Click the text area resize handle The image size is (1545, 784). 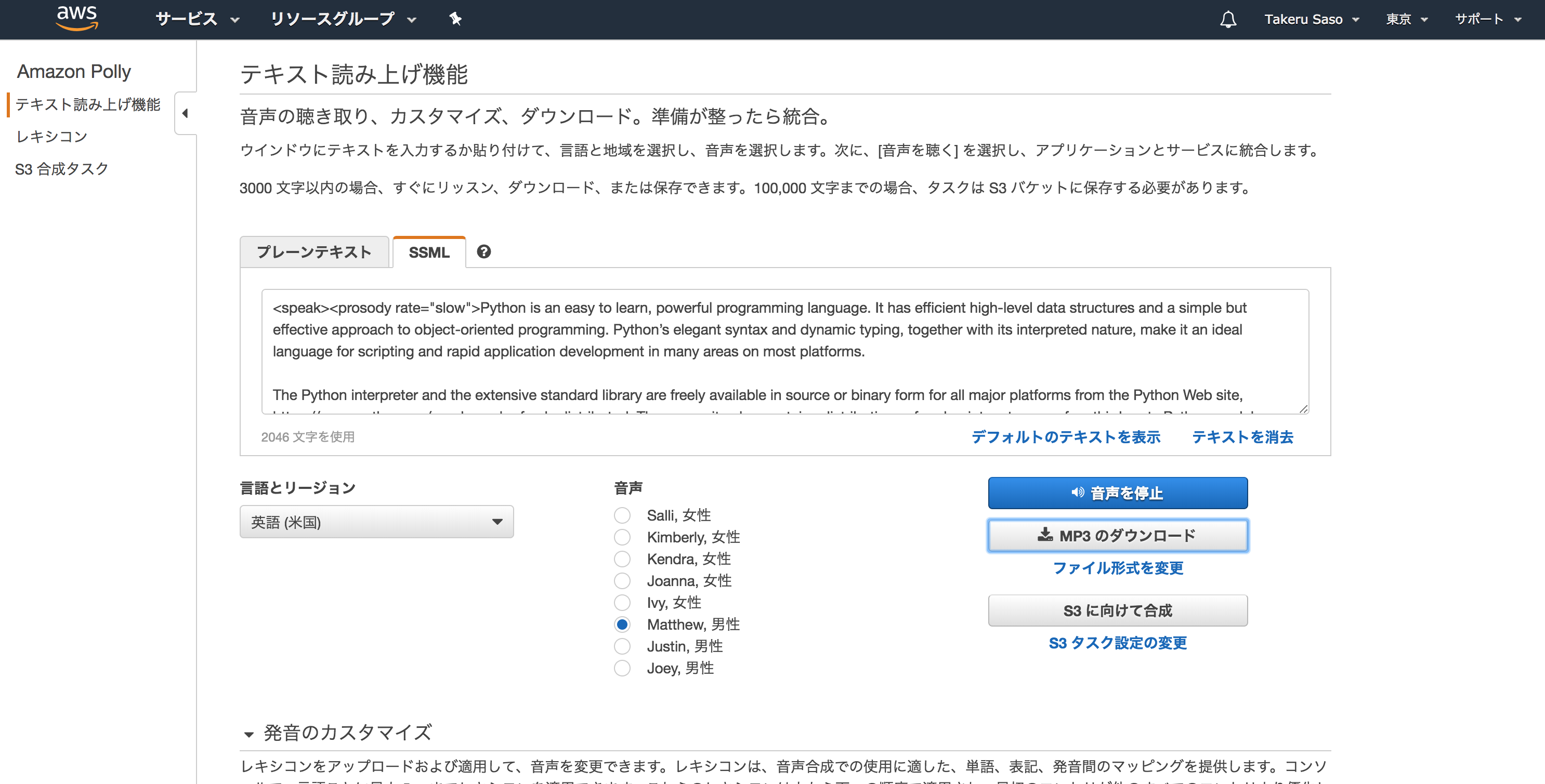(1303, 408)
